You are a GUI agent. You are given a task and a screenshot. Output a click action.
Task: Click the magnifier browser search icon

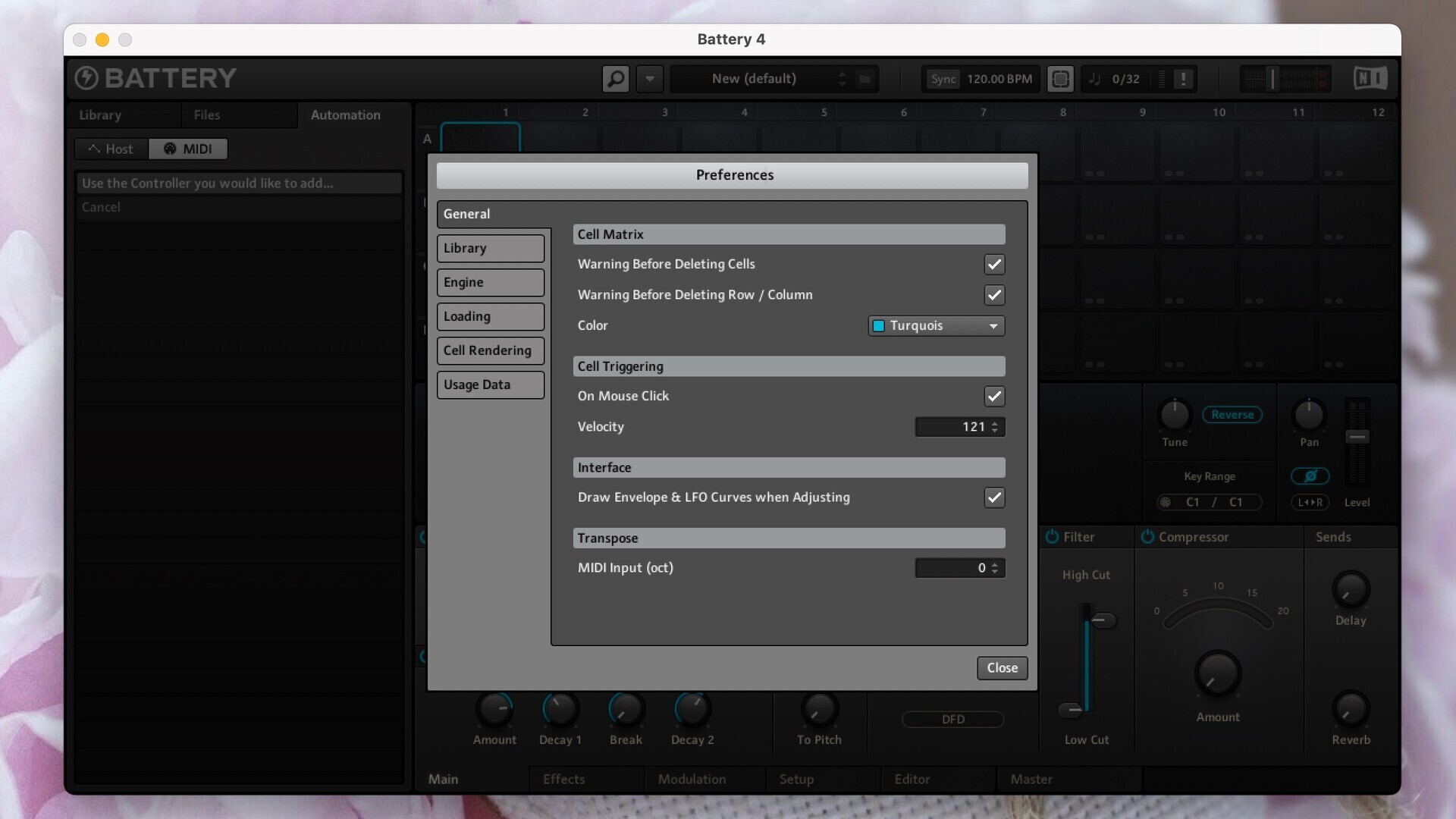tap(616, 79)
